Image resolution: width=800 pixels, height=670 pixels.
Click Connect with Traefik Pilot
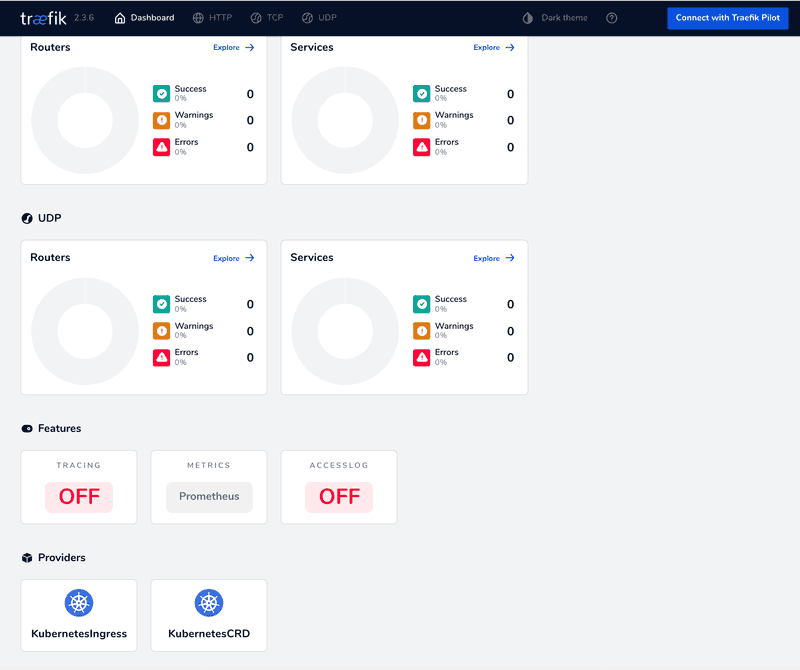point(727,18)
